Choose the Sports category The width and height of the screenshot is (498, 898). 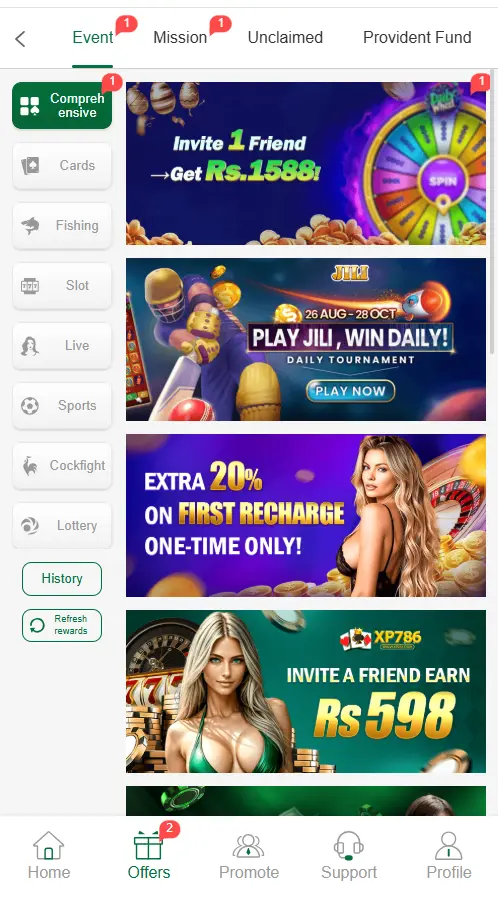point(62,406)
